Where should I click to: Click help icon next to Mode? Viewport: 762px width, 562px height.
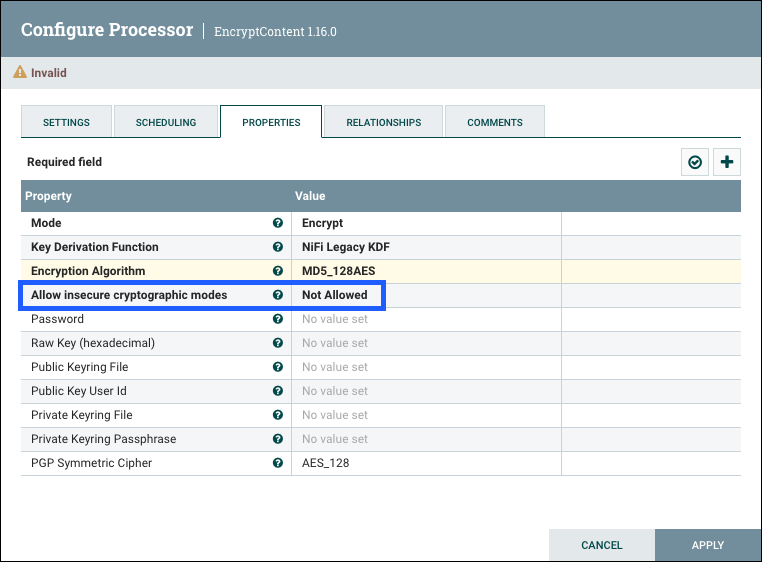pyautogui.click(x=278, y=223)
